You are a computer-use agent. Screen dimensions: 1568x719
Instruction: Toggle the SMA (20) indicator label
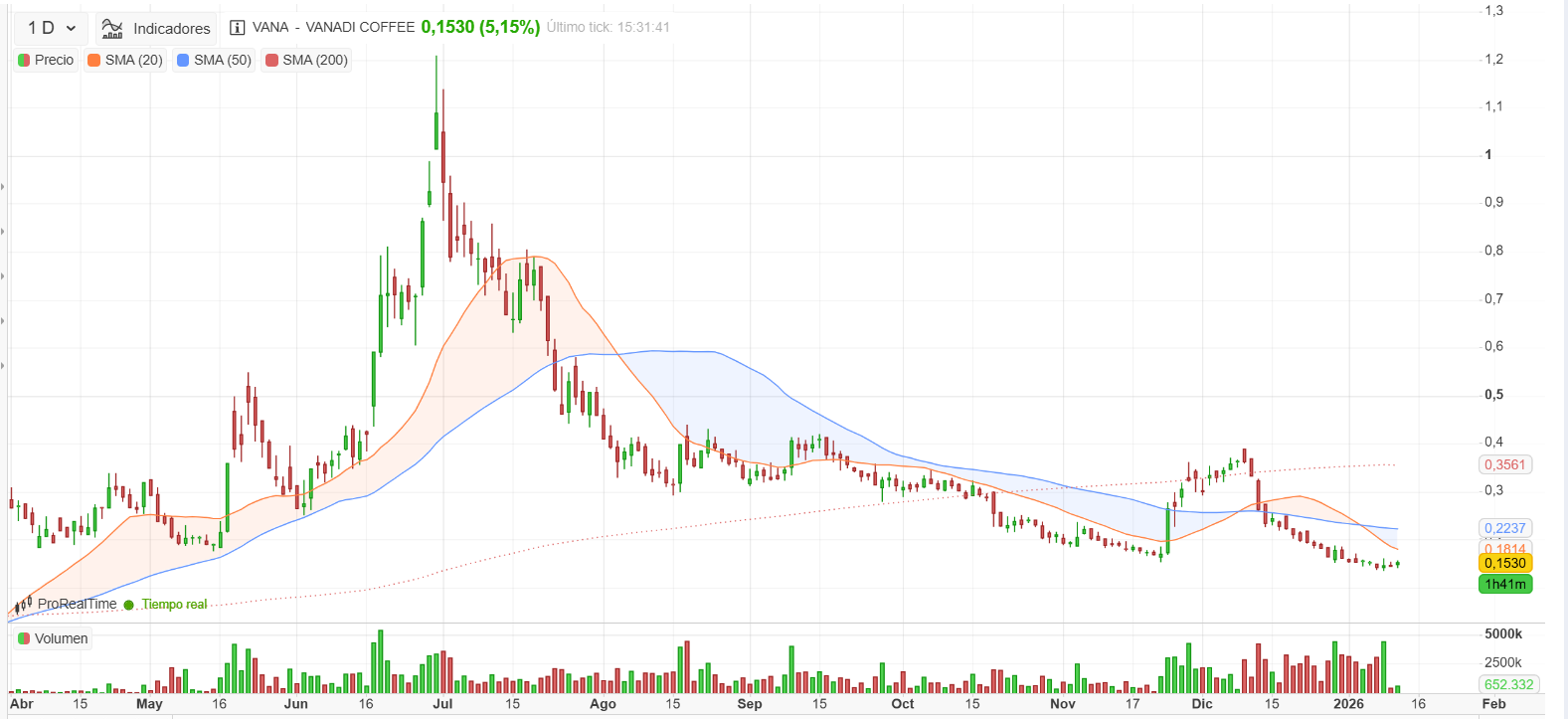tap(124, 61)
